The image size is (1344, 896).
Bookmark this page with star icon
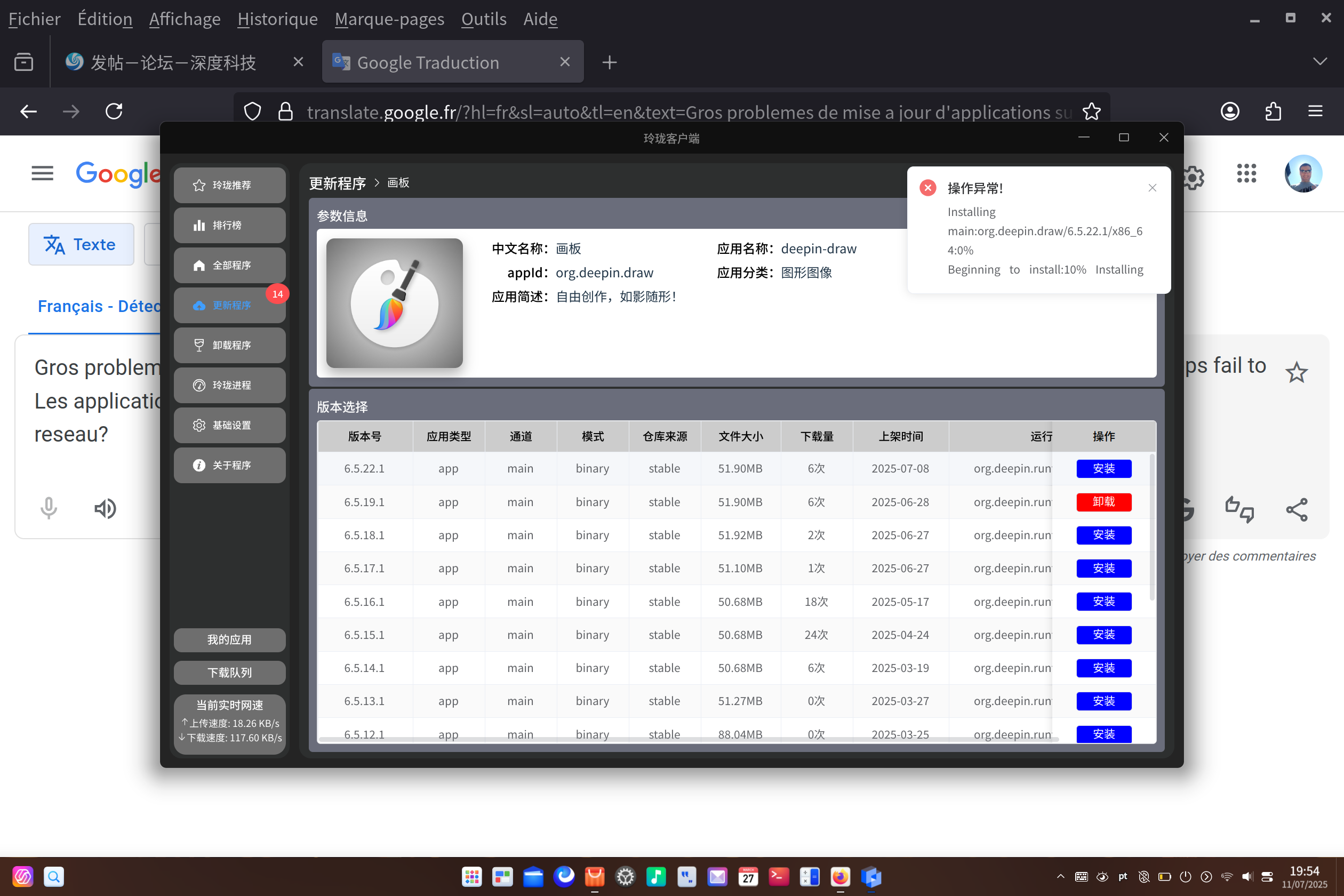(x=1091, y=111)
